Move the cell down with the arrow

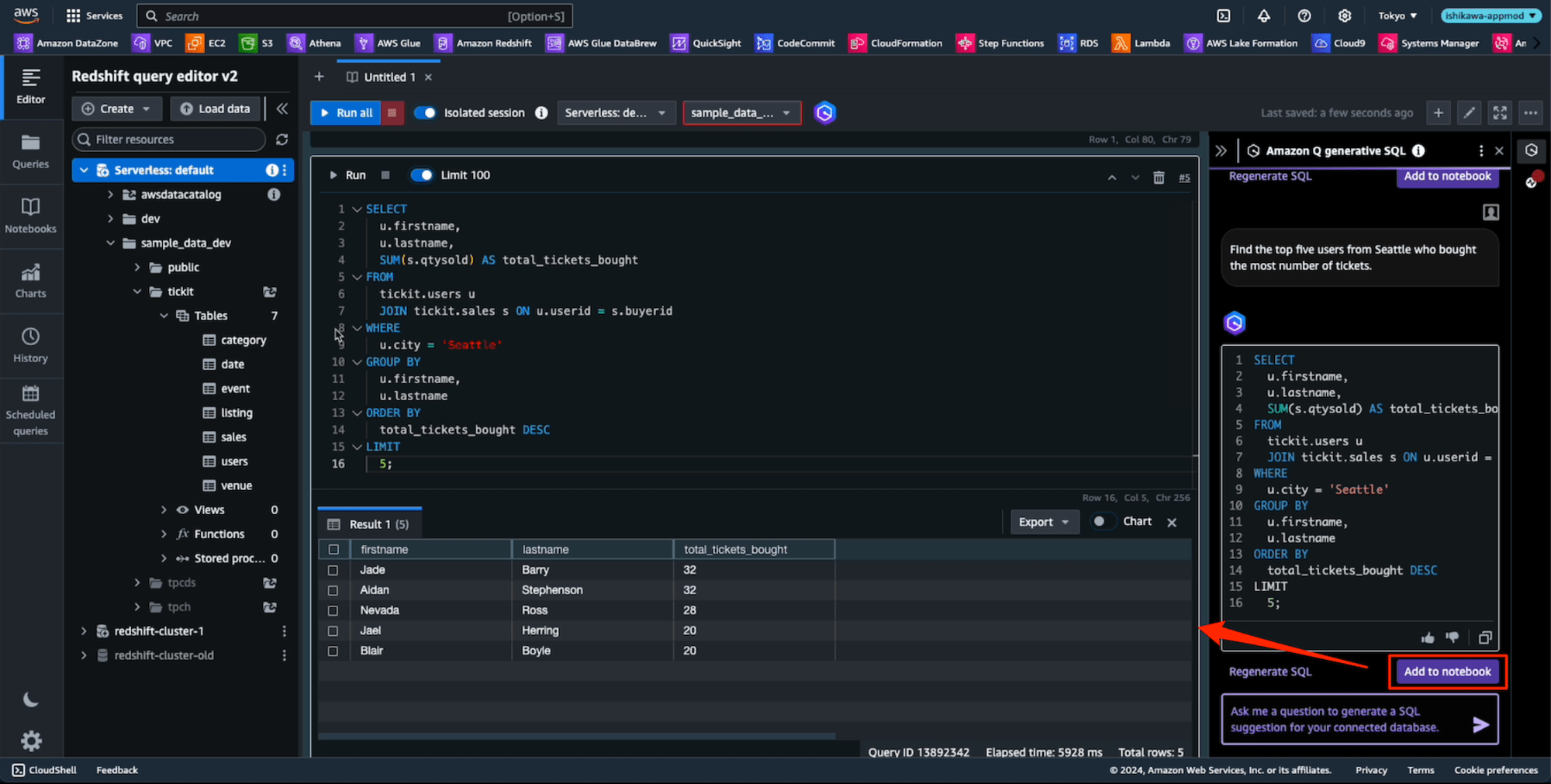[1135, 178]
